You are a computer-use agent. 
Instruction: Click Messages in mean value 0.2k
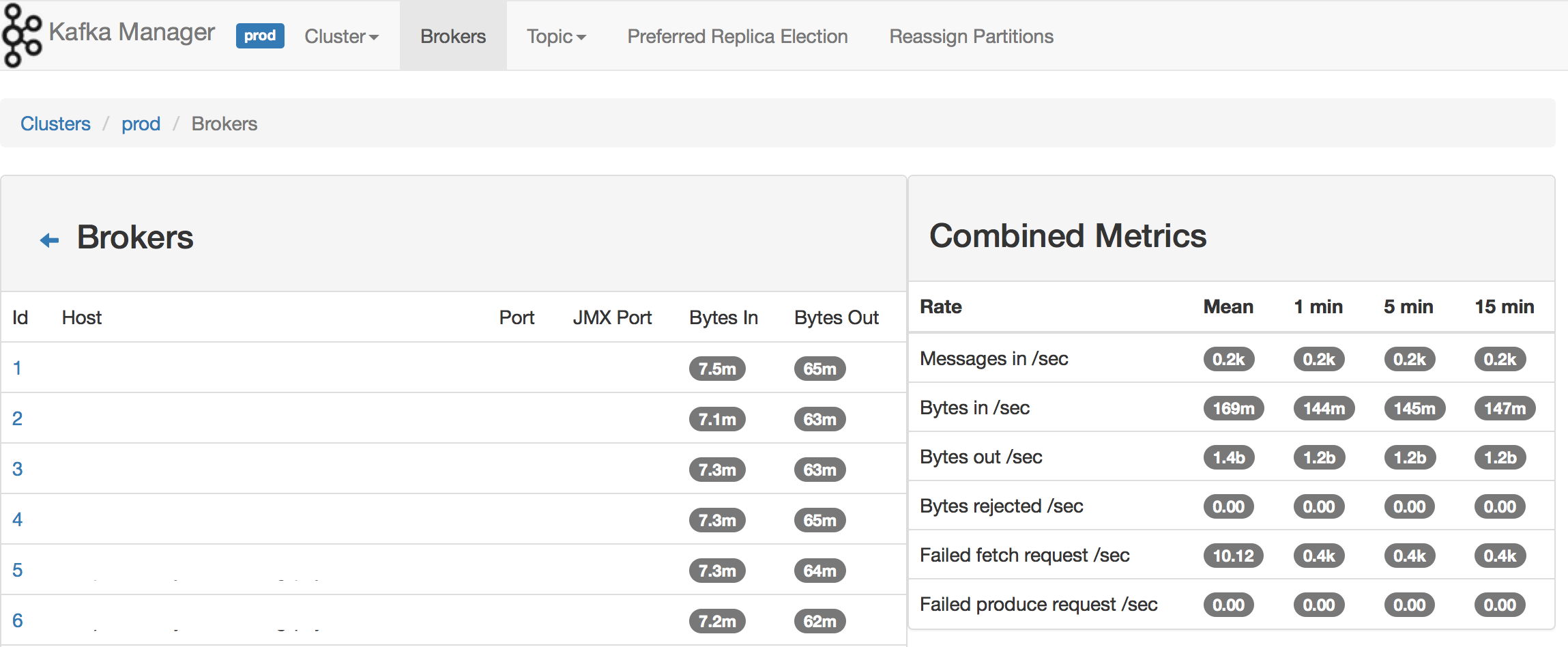tap(1229, 359)
